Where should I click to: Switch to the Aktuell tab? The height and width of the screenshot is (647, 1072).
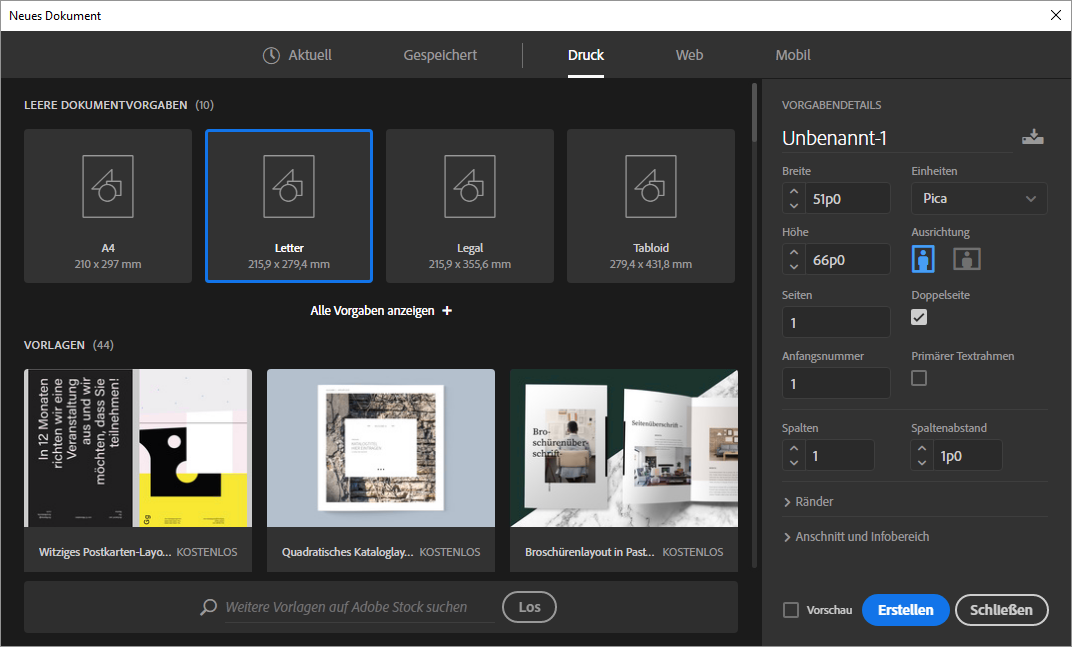point(297,55)
